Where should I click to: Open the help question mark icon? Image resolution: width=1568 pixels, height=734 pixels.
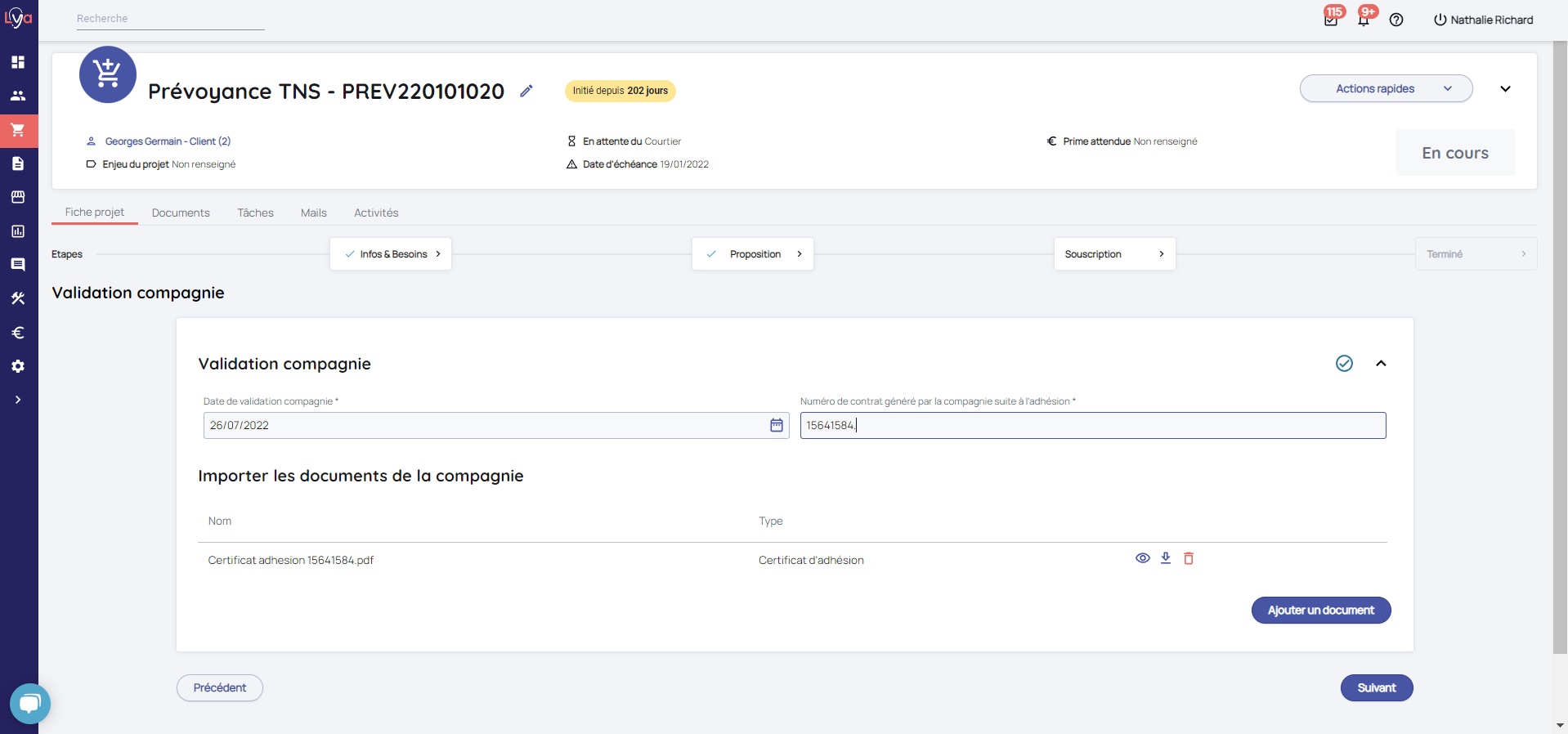(x=1396, y=20)
